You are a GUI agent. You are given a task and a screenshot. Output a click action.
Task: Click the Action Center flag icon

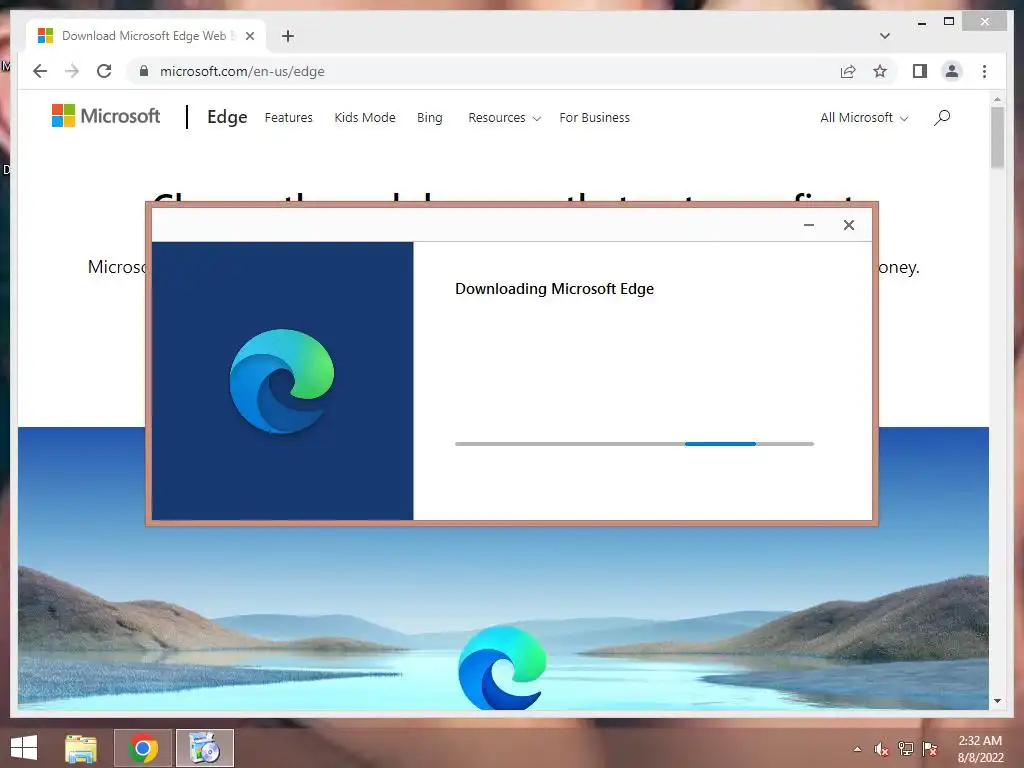(x=930, y=749)
